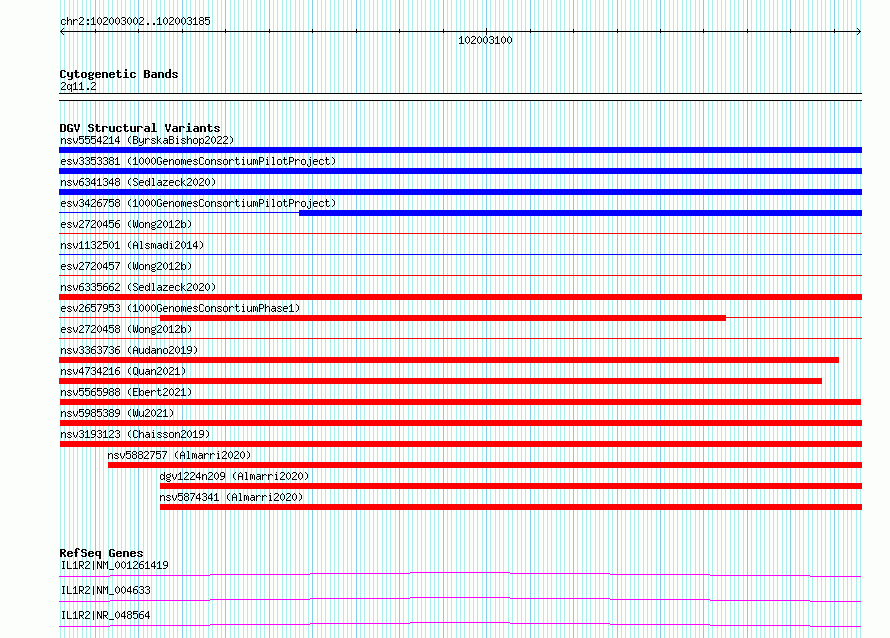
Task: Click the chr2:102003002..102003185 region label
Action: point(135,21)
